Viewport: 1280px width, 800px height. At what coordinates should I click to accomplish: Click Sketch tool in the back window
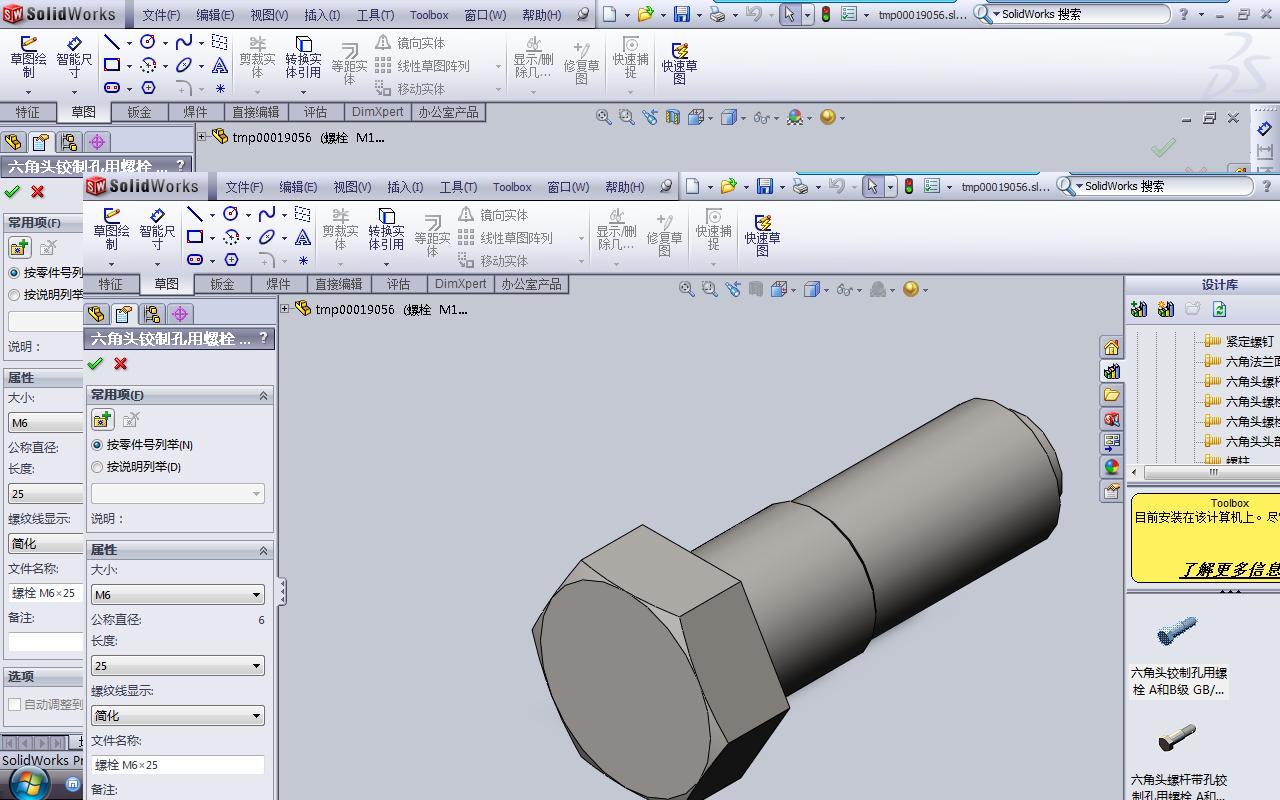click(28, 58)
